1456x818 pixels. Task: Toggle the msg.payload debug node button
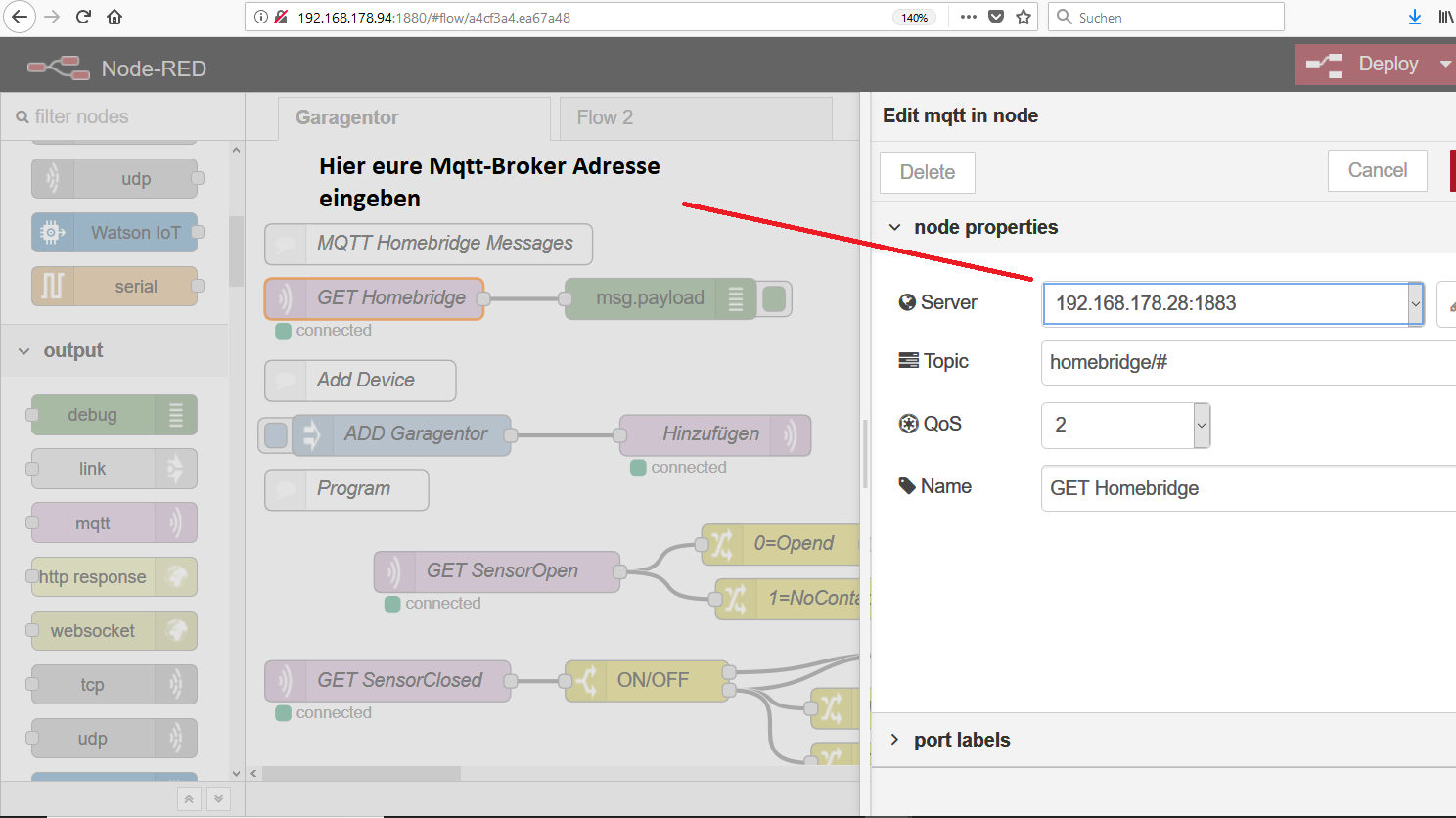pos(774,298)
